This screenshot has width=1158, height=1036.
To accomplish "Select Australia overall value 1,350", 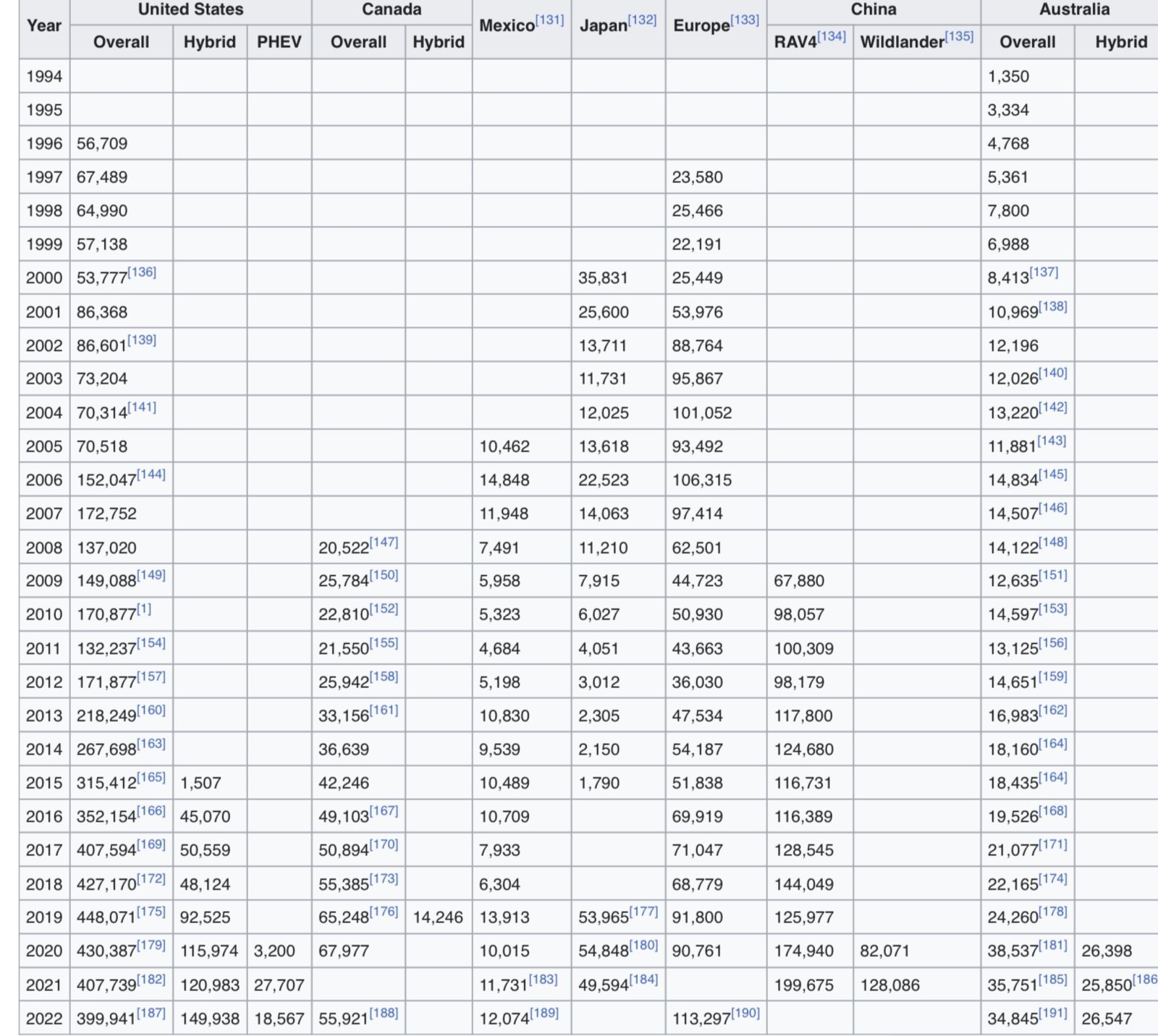I will tap(1008, 76).
